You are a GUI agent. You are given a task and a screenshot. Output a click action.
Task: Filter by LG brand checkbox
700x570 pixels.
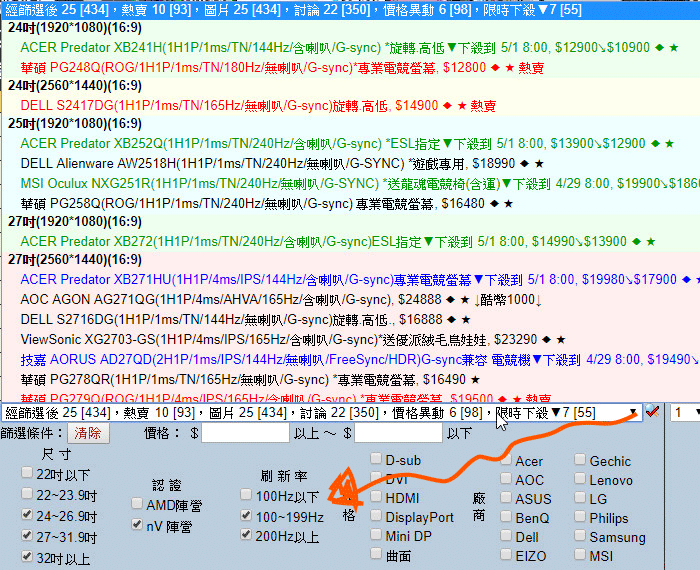[x=580, y=497]
